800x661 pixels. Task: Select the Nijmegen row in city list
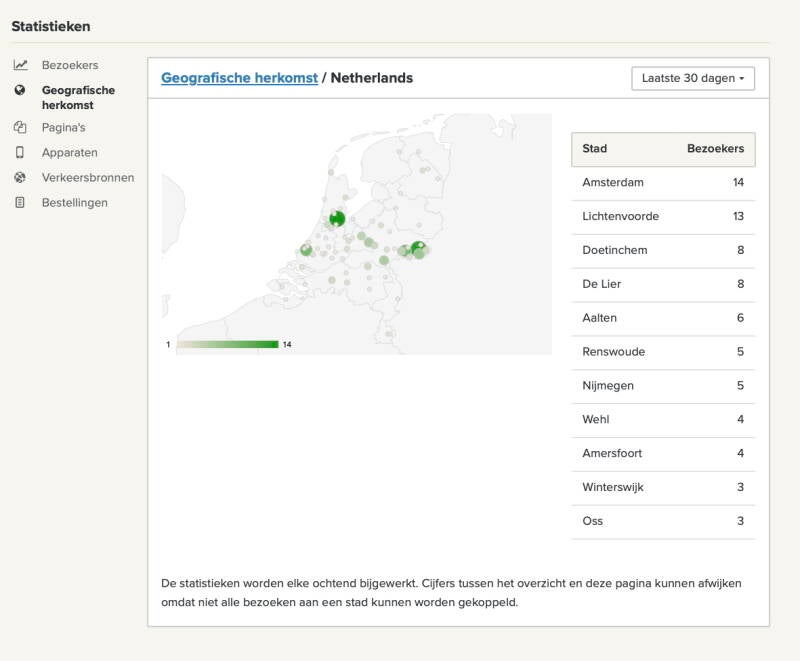[663, 386]
